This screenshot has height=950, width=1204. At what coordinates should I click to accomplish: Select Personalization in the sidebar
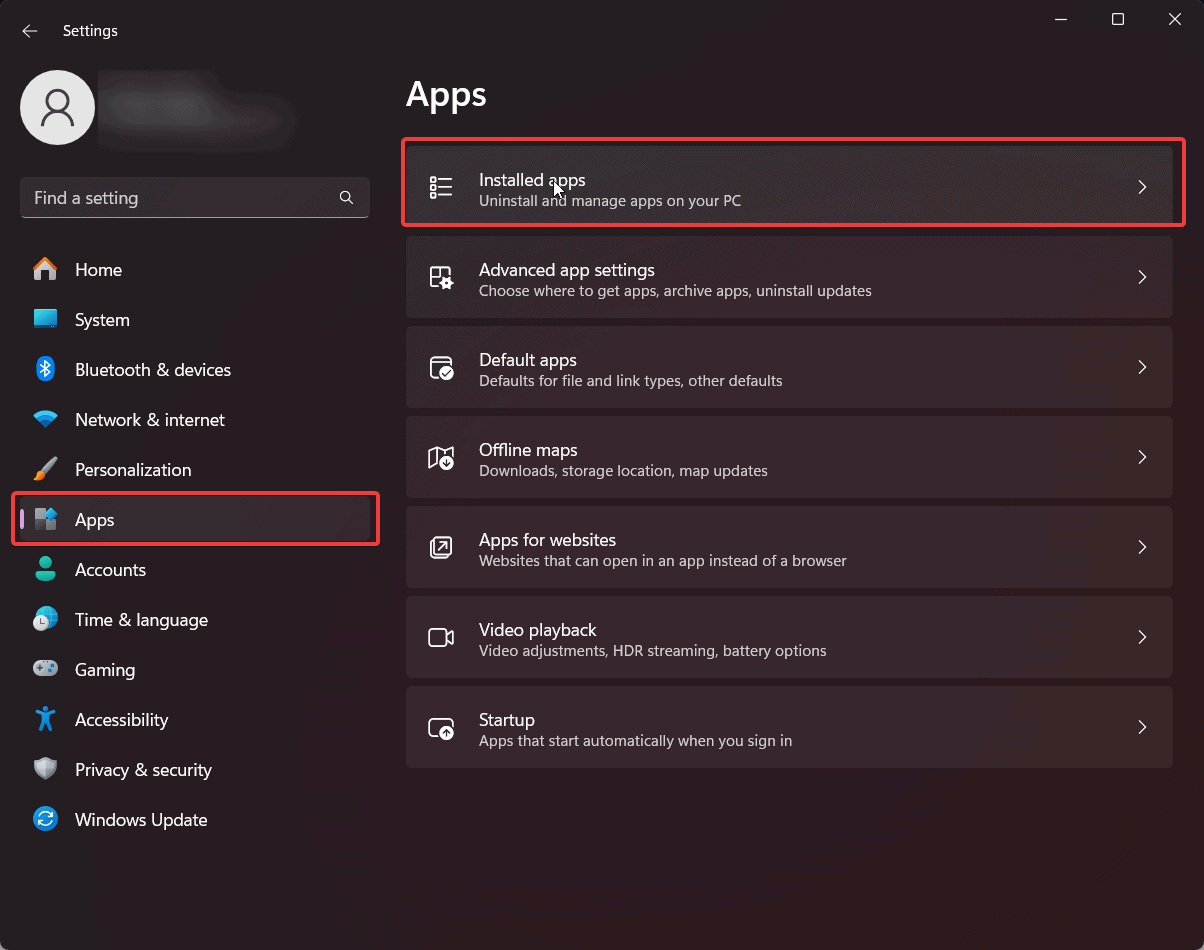click(x=133, y=469)
